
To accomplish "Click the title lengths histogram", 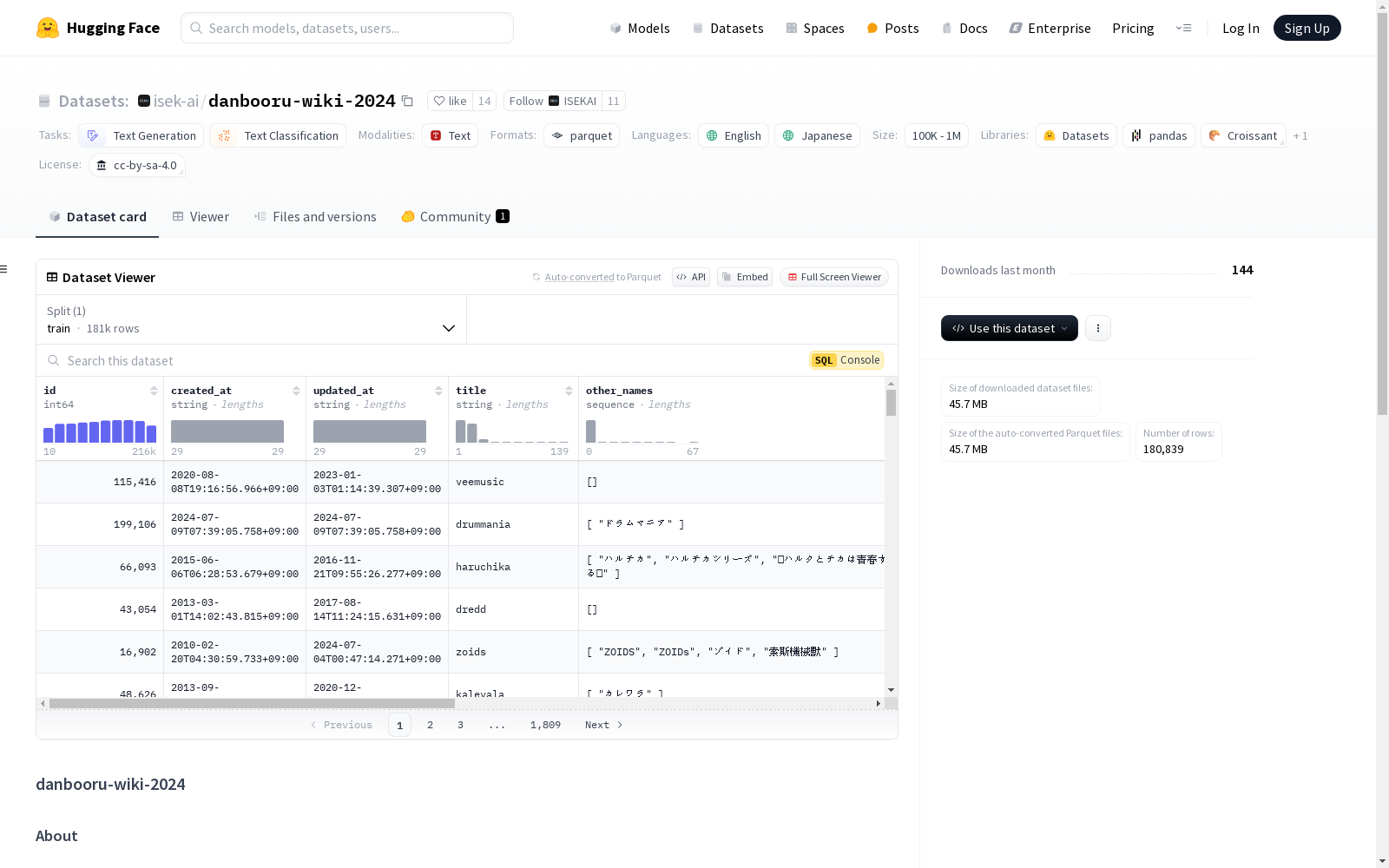I will [512, 431].
